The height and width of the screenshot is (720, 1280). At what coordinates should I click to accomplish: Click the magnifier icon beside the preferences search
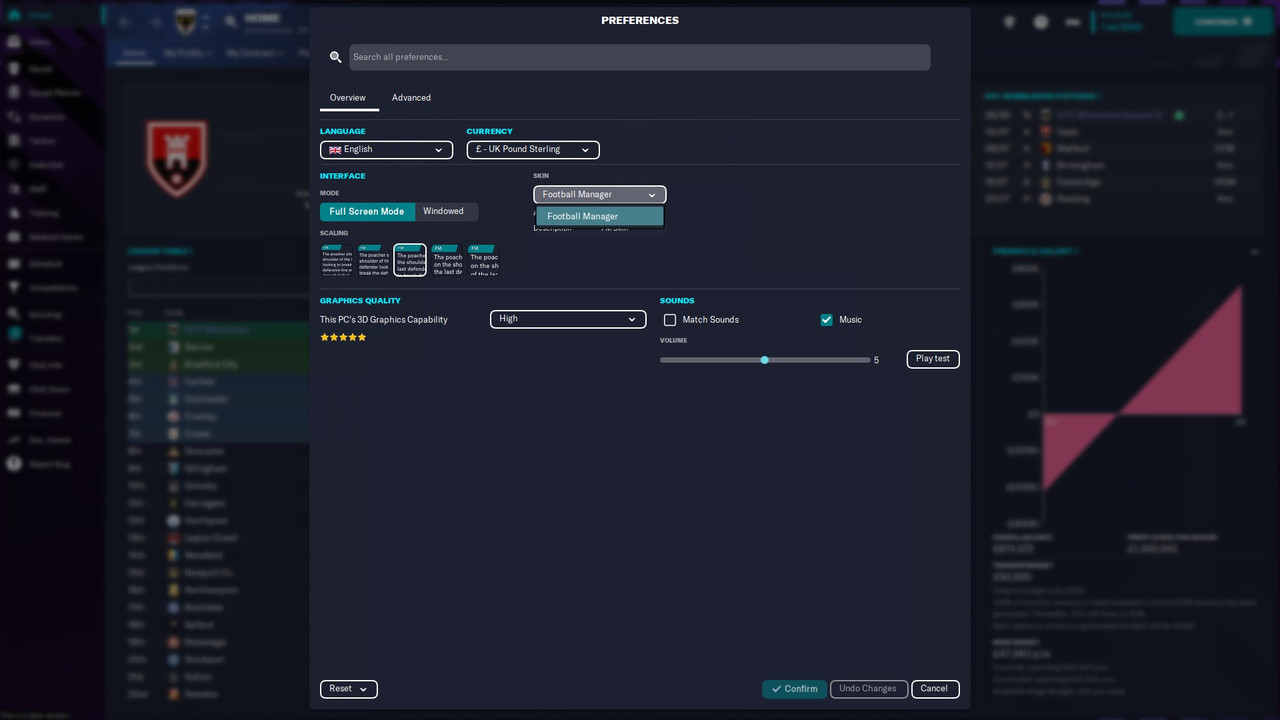pos(336,57)
